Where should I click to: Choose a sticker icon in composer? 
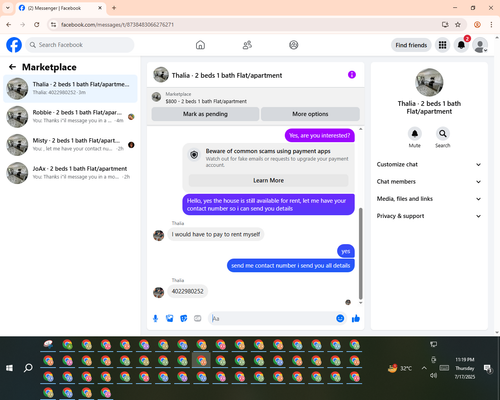[x=184, y=319]
